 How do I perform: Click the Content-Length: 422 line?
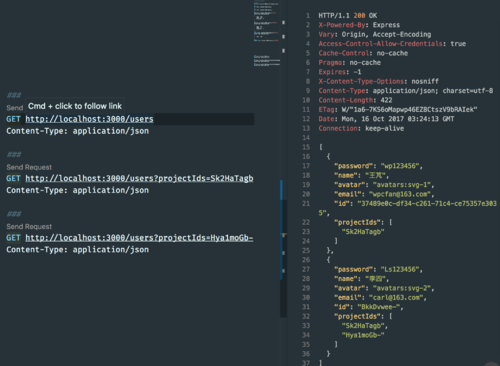click(x=355, y=100)
